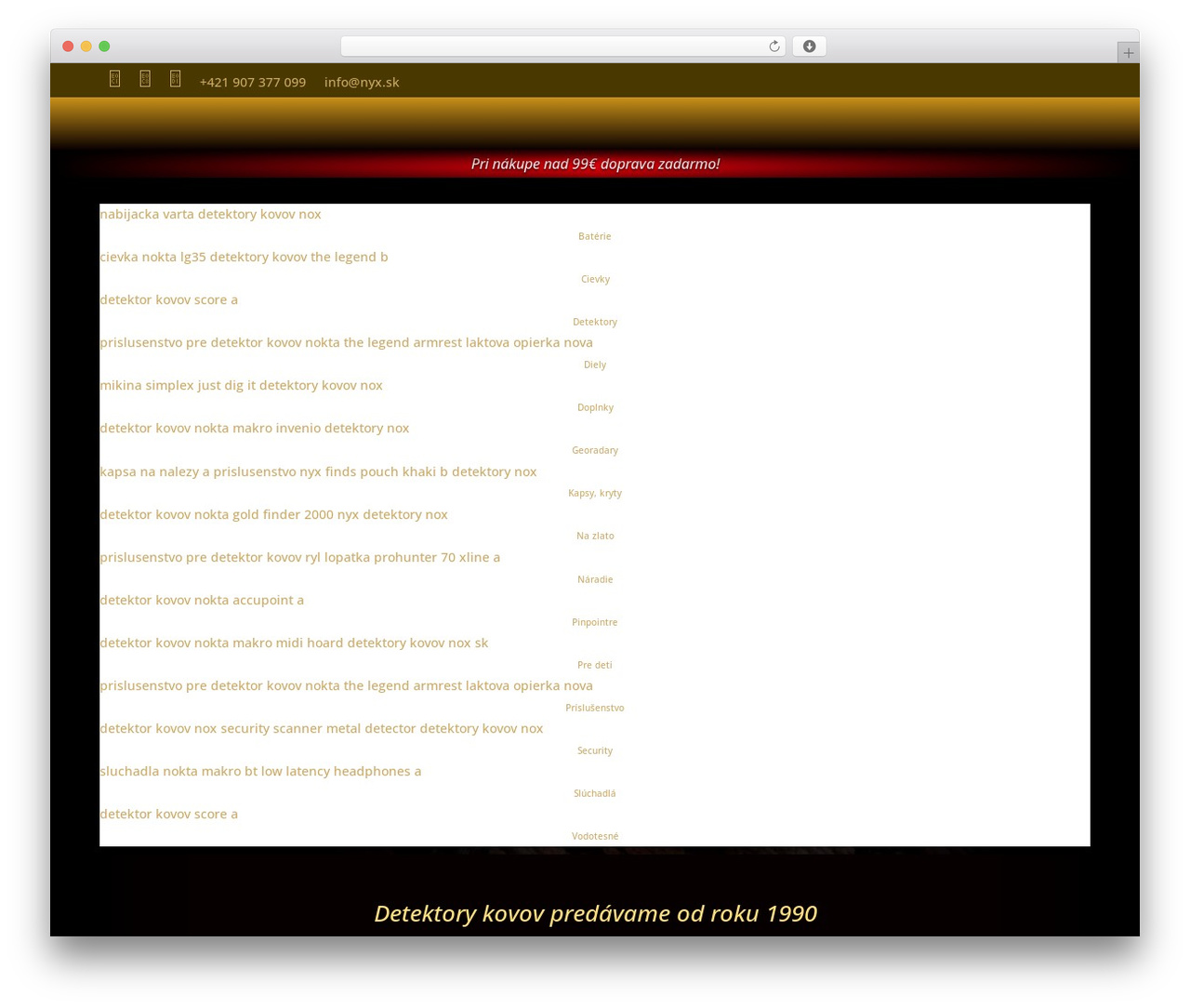Click the second social icon in header bar
The image size is (1190, 1008).
point(145,79)
